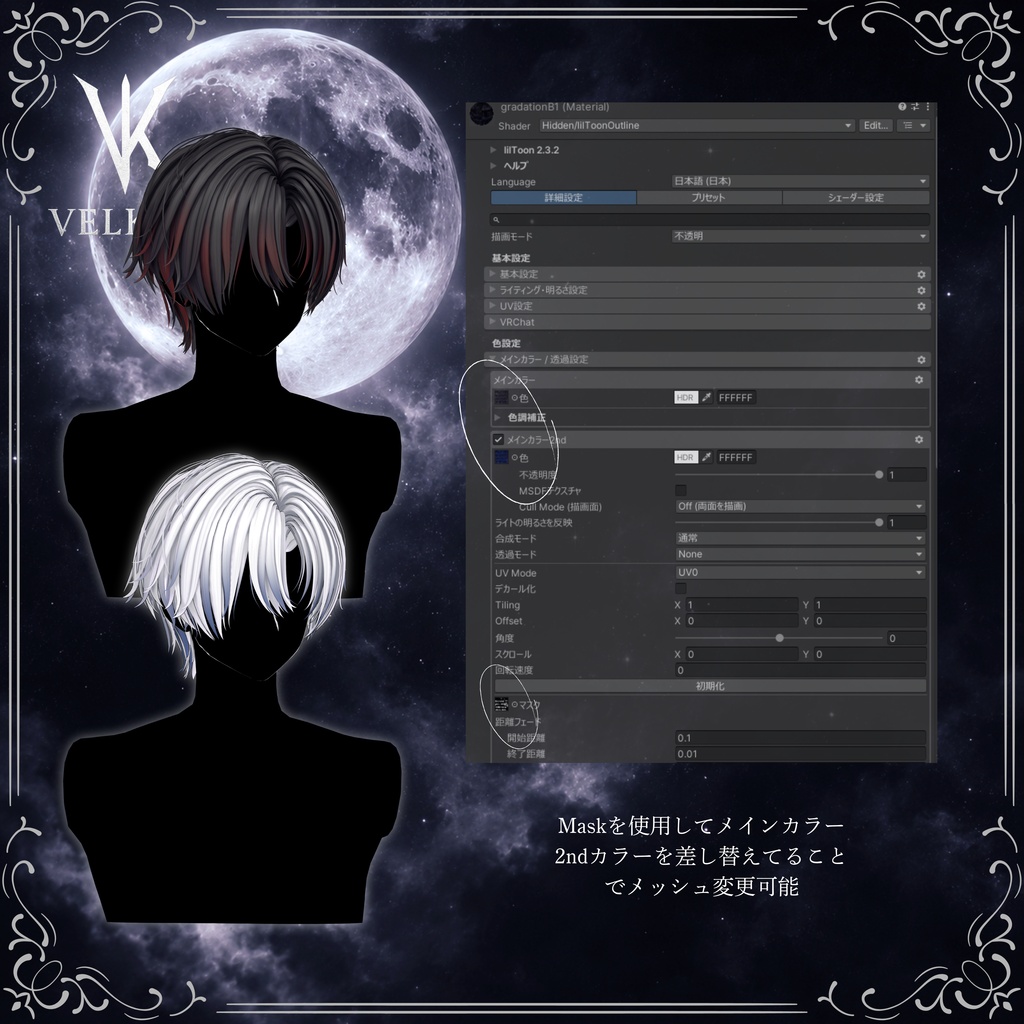This screenshot has height=1024, width=1024.
Task: Click the 終了距離 0.01 field
Action: pyautogui.click(x=801, y=754)
